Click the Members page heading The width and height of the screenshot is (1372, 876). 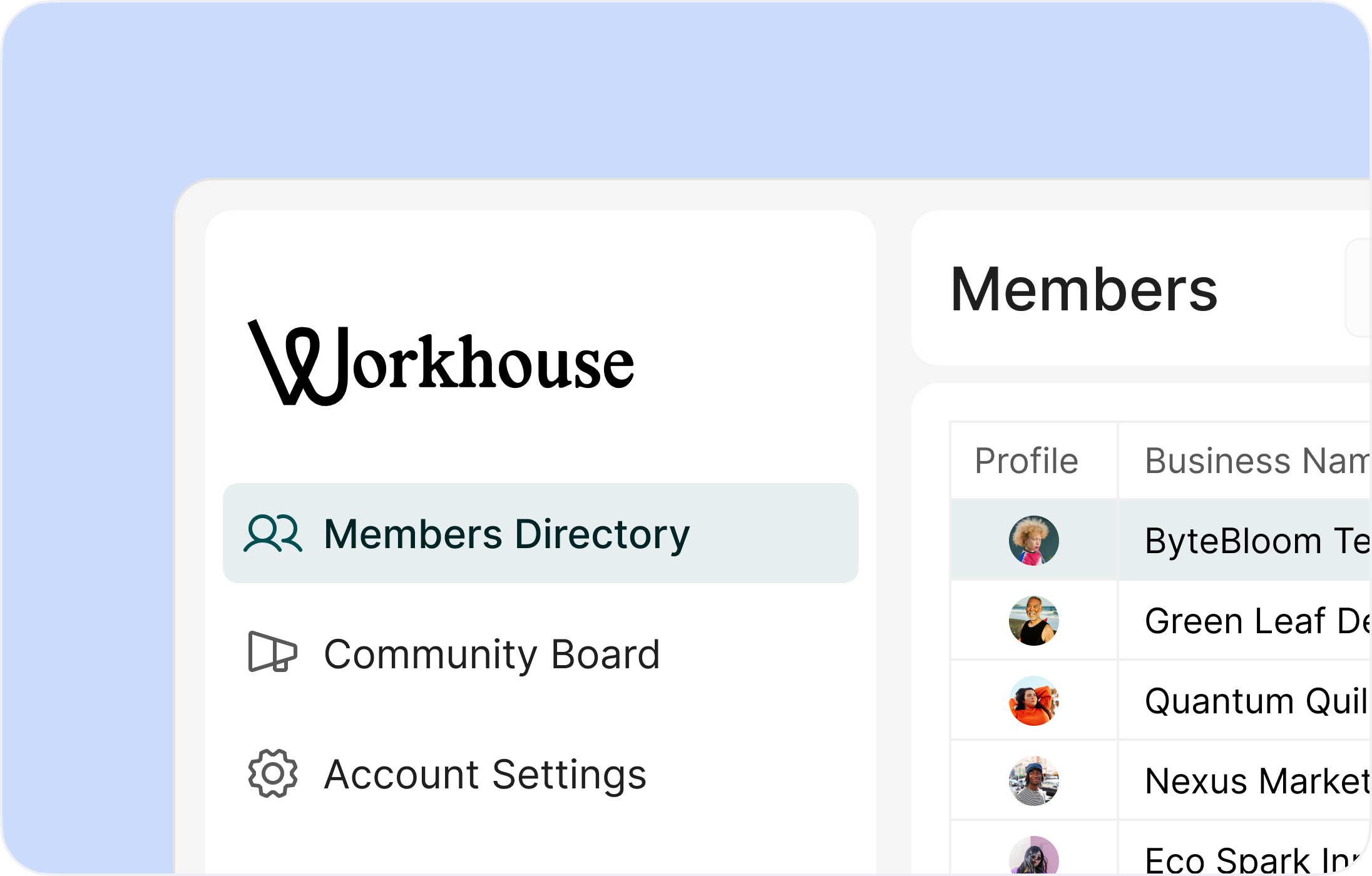pos(1084,289)
